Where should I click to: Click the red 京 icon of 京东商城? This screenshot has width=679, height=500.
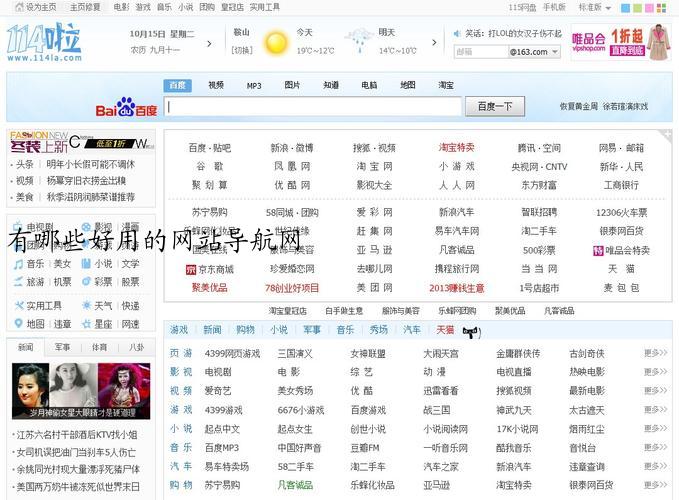191,270
